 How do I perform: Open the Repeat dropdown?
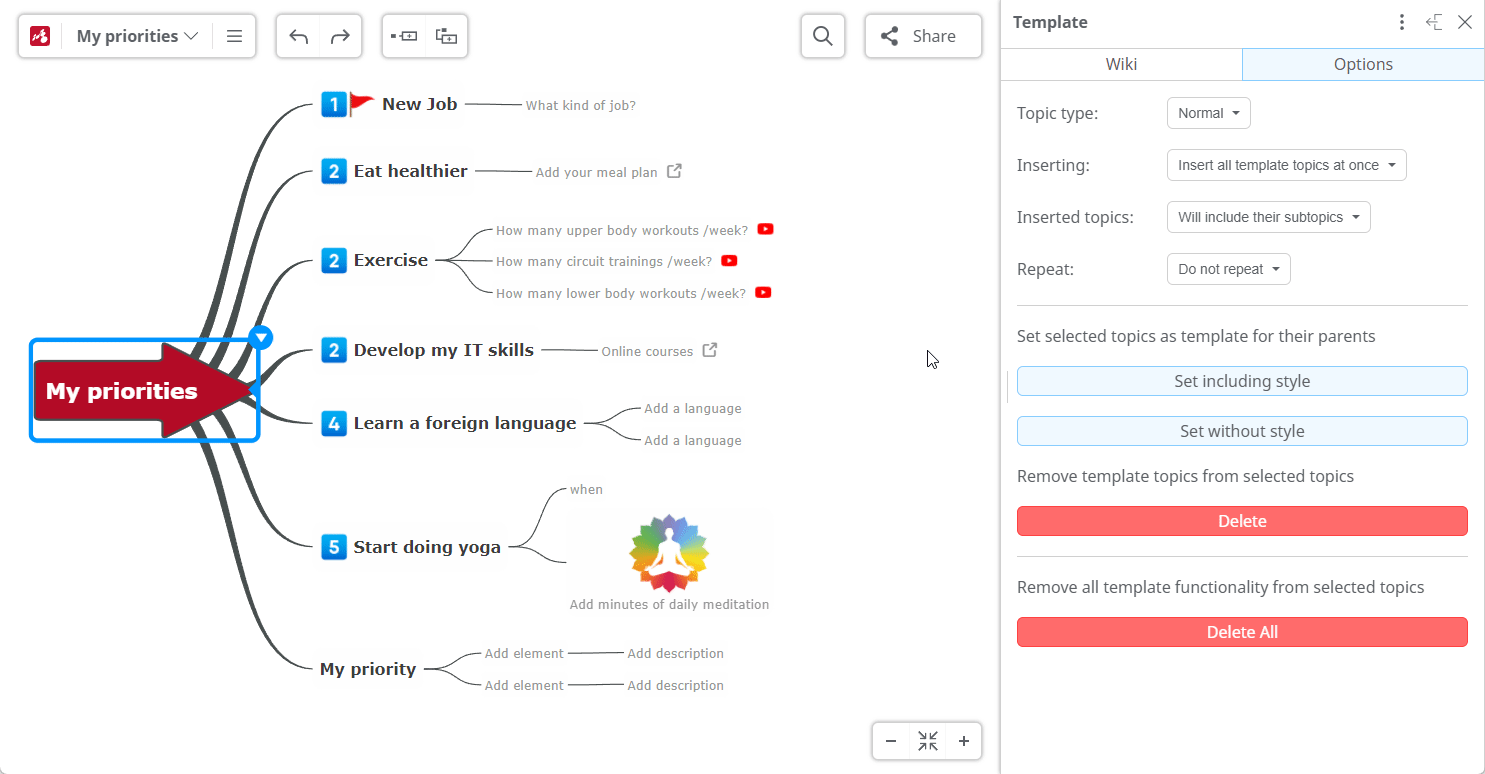pyautogui.click(x=1228, y=269)
